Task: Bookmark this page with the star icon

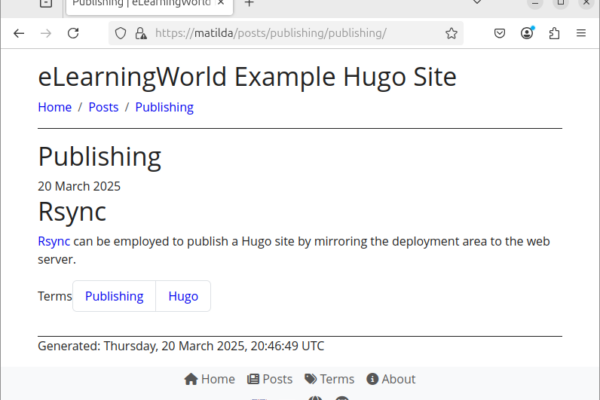Action: click(x=452, y=33)
